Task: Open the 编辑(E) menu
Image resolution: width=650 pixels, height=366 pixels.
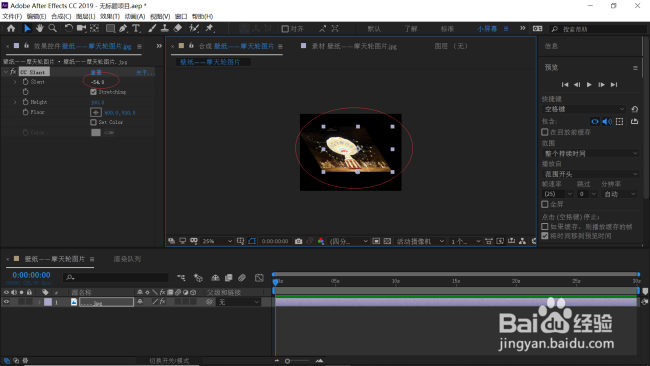Action: point(36,17)
